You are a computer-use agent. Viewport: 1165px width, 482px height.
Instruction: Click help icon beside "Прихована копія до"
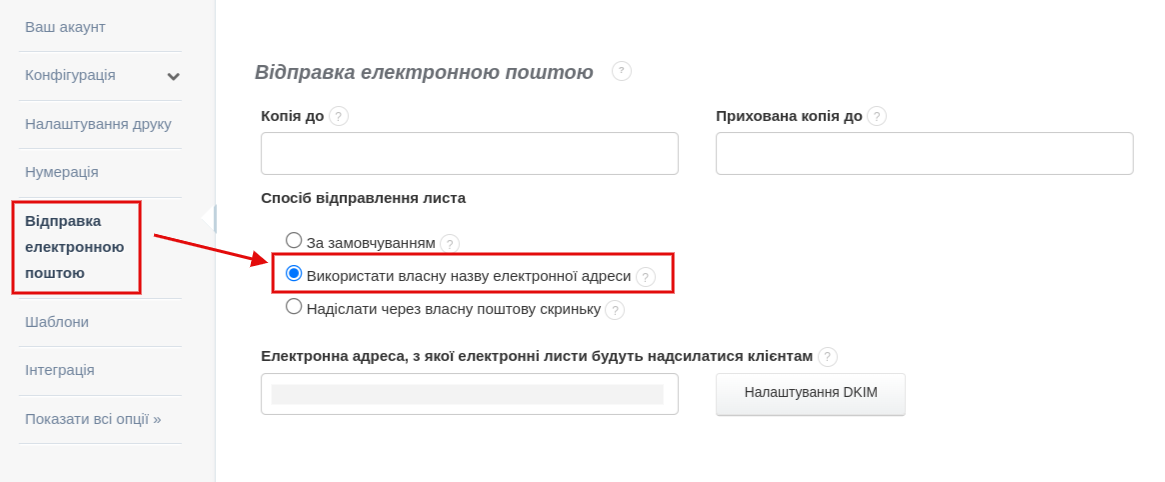point(877,116)
